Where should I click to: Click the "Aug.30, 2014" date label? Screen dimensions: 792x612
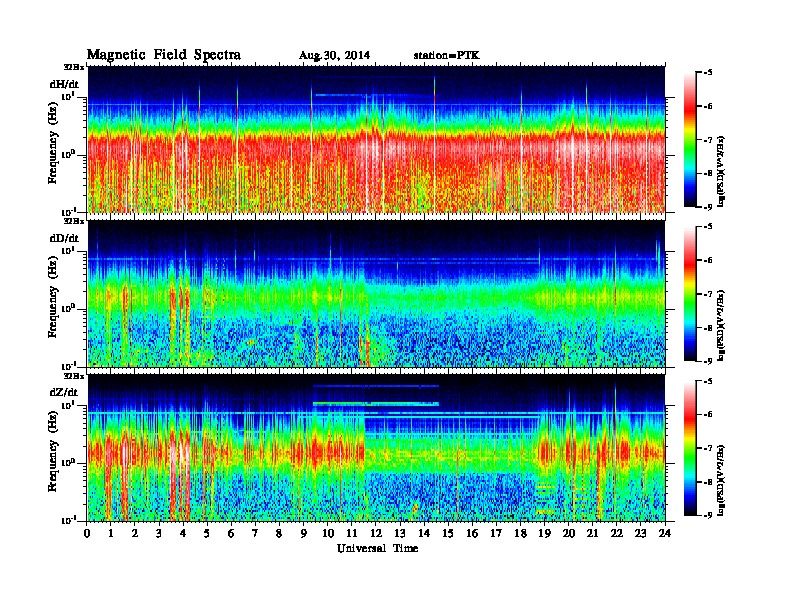pyautogui.click(x=334, y=56)
